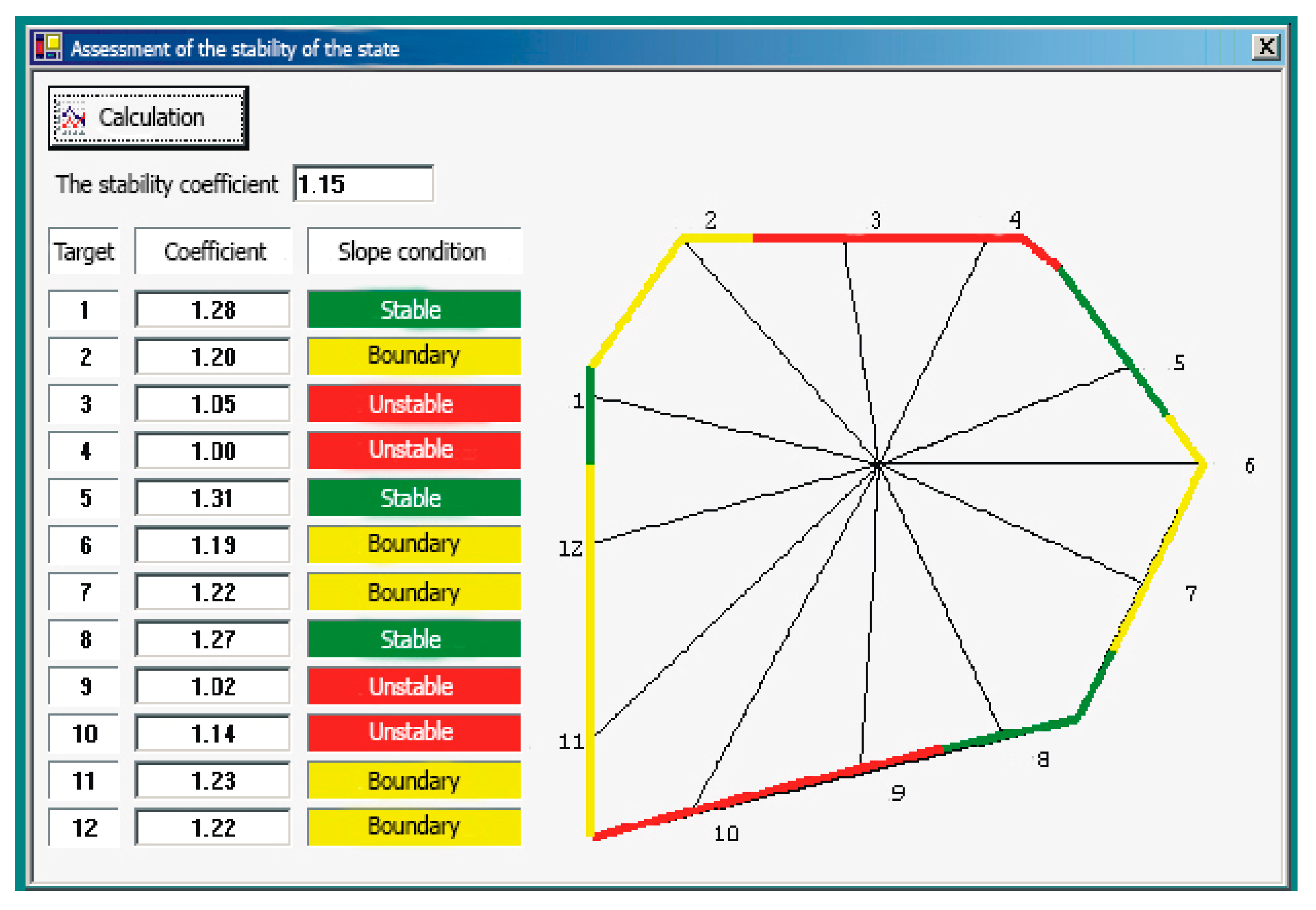Click vertex label 6 on the diagram
Screen dimensions: 1316x910
click(x=1249, y=466)
